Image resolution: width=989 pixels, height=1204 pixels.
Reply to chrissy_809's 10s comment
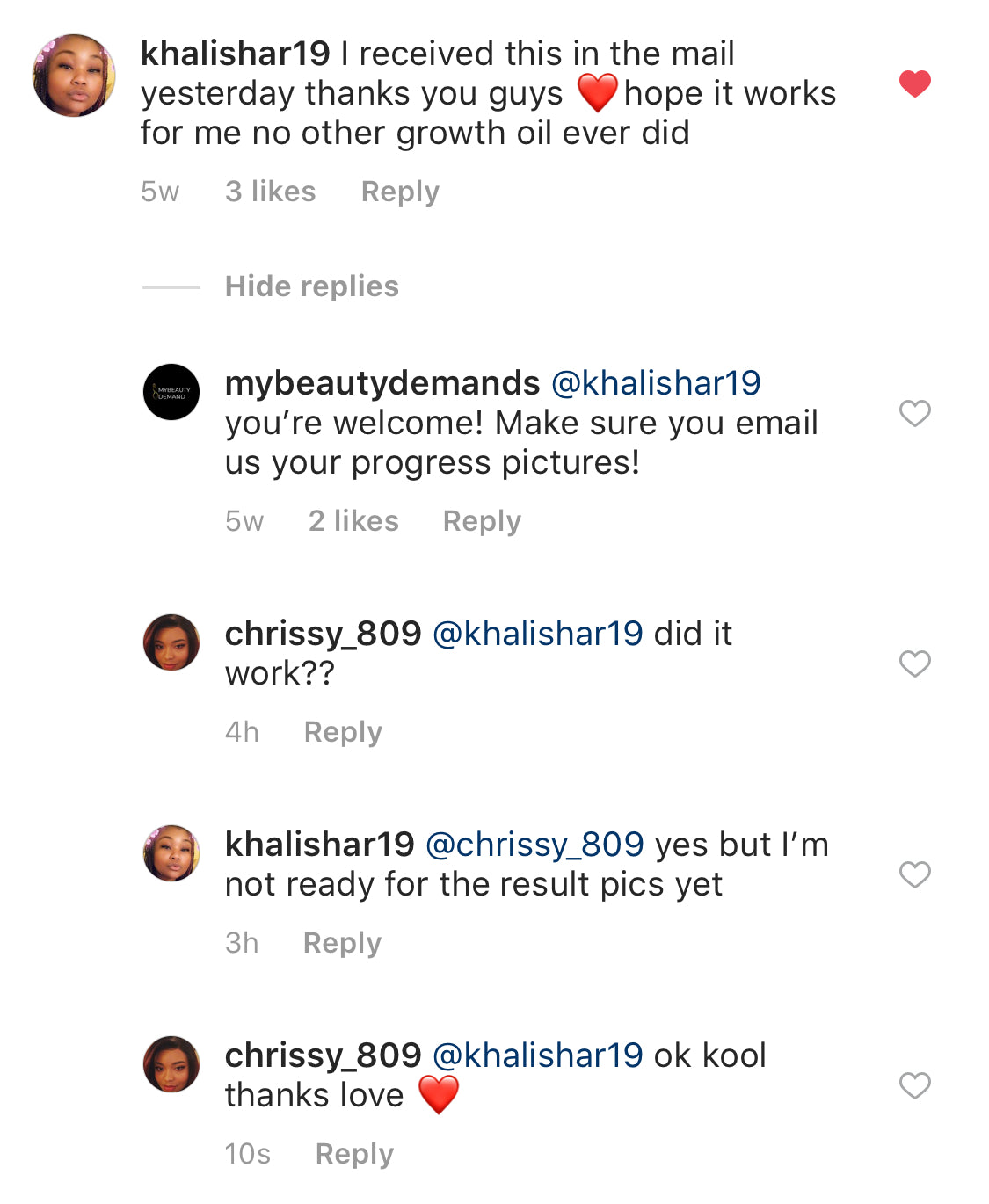tap(354, 1154)
